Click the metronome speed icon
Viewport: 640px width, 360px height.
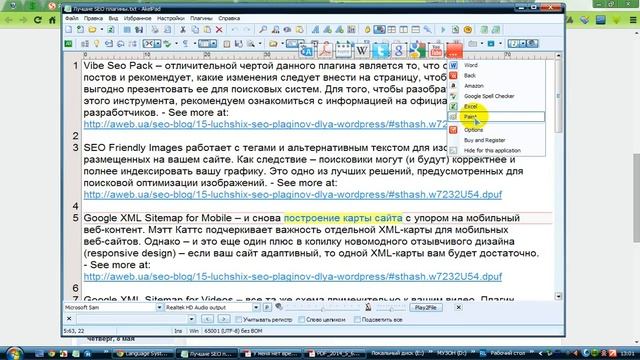(x=368, y=307)
